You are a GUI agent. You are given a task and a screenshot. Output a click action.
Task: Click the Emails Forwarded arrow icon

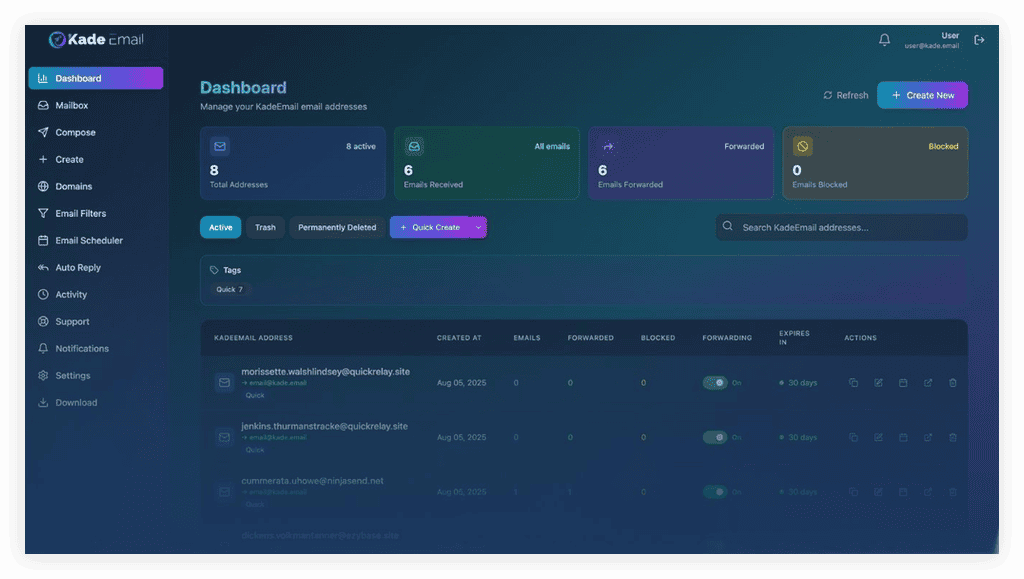[608, 146]
